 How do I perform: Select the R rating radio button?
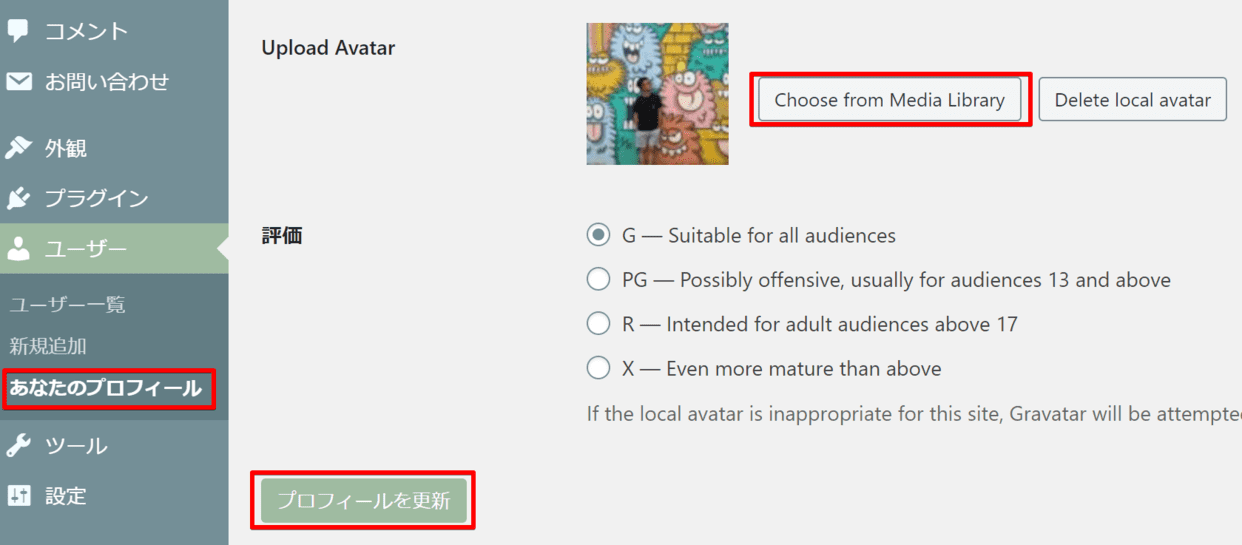(x=598, y=324)
